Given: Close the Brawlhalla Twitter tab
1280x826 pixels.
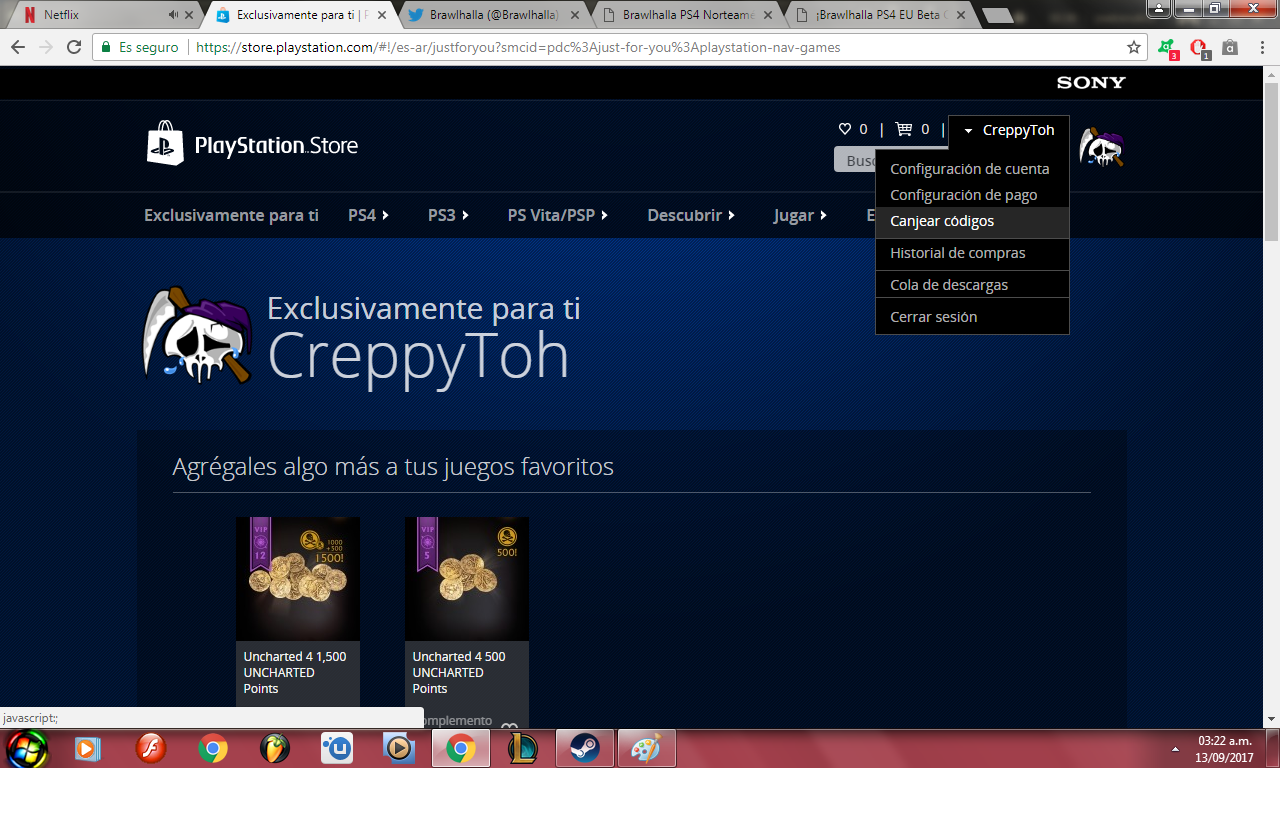Looking at the screenshot, I should click(x=574, y=15).
